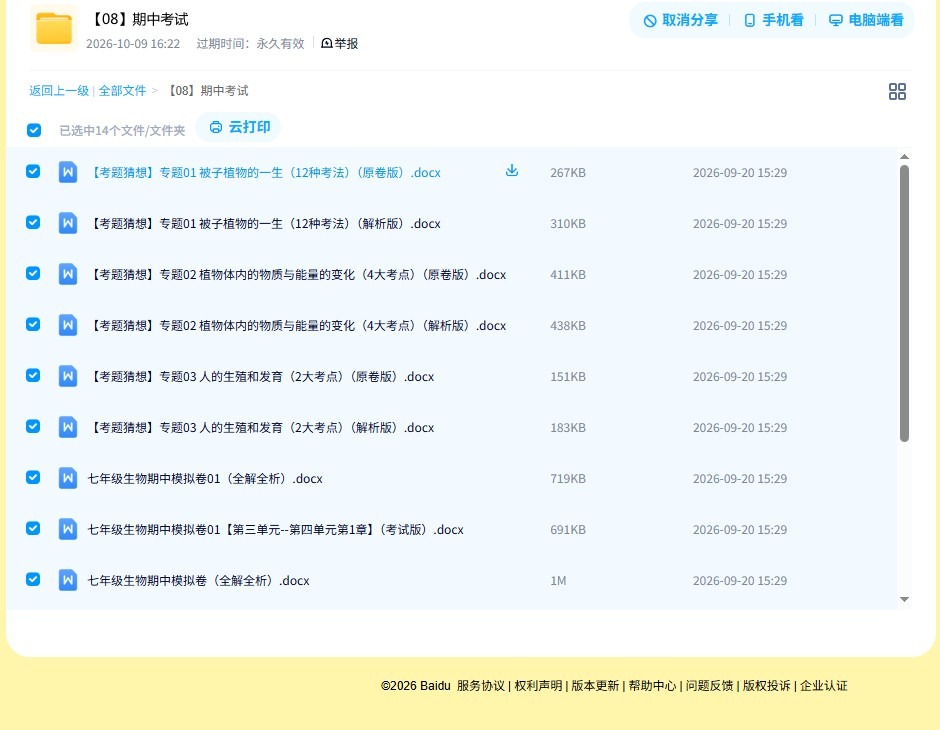940x730 pixels.
Task: Open 全部文件 breadcrumb link
Action: coord(122,91)
